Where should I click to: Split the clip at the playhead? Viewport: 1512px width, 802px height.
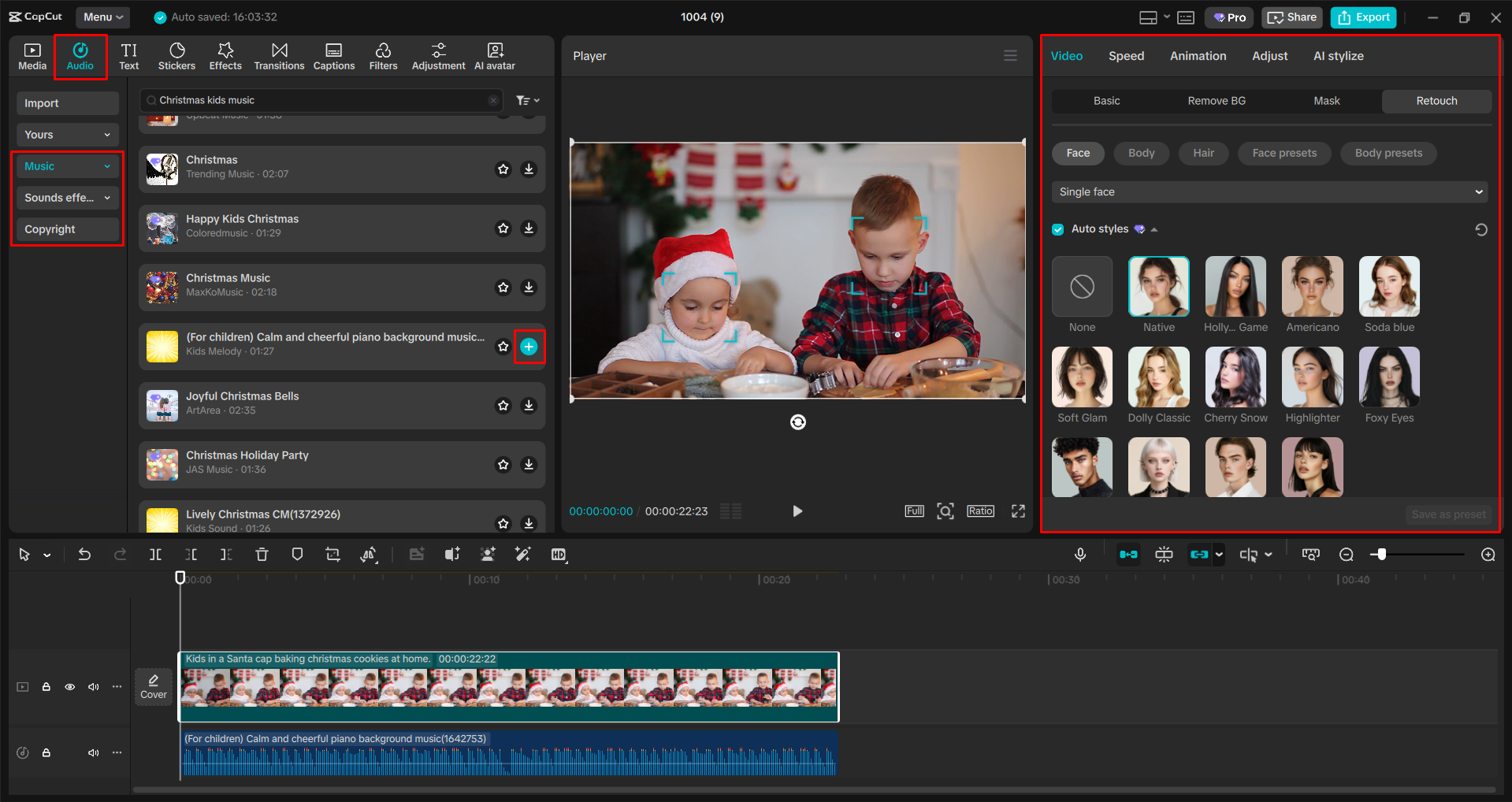pos(154,554)
